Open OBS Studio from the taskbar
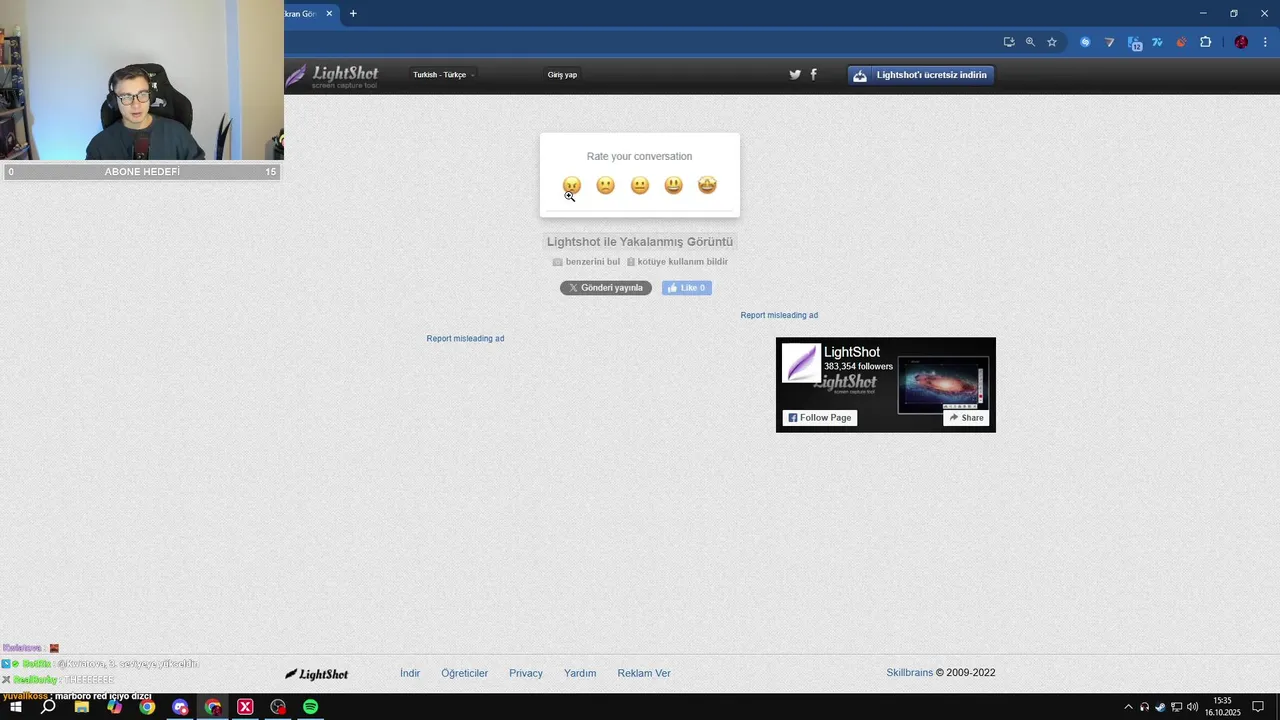 [x=278, y=707]
